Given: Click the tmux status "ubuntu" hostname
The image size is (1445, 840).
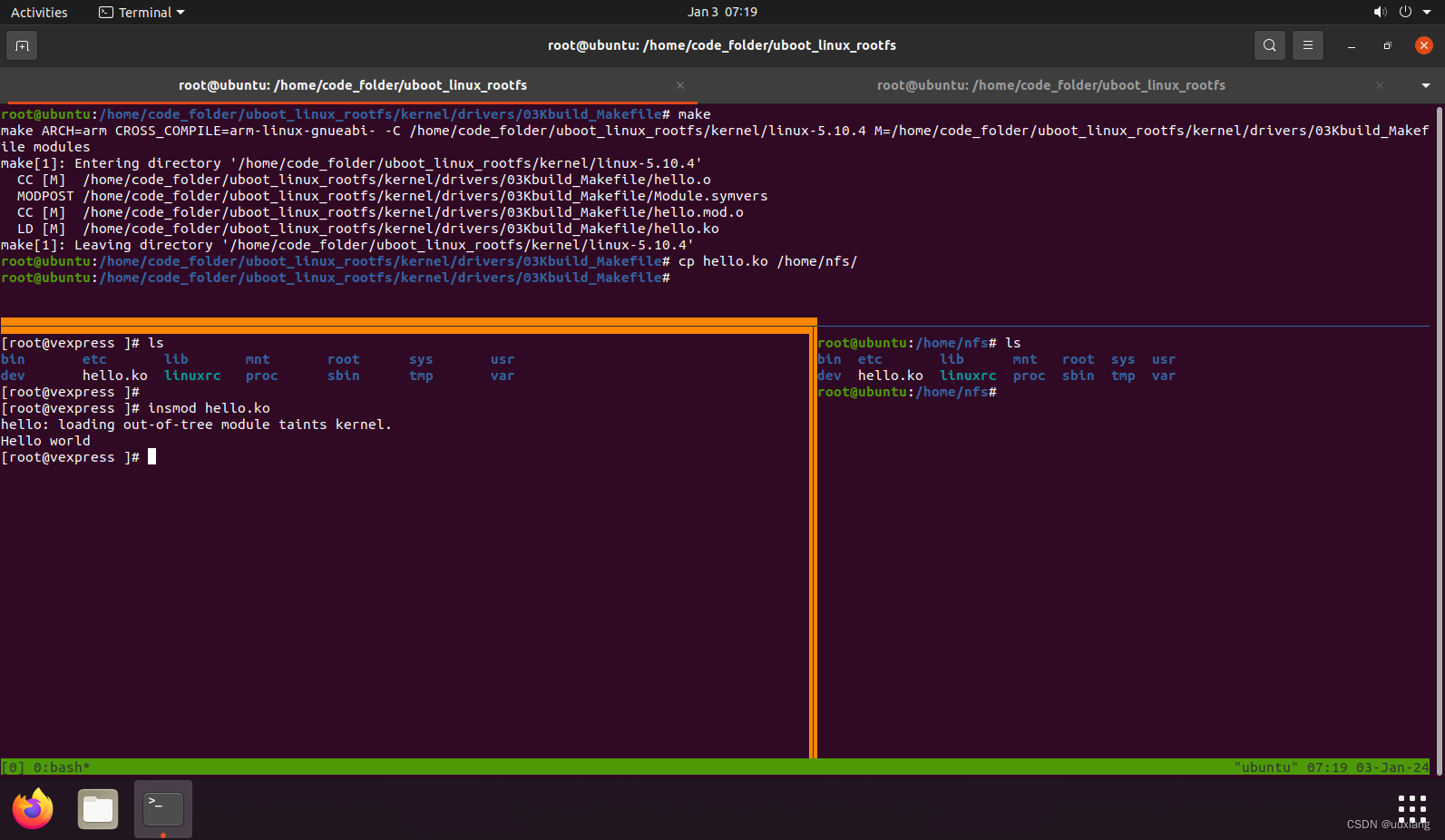Looking at the screenshot, I should coord(1265,767).
